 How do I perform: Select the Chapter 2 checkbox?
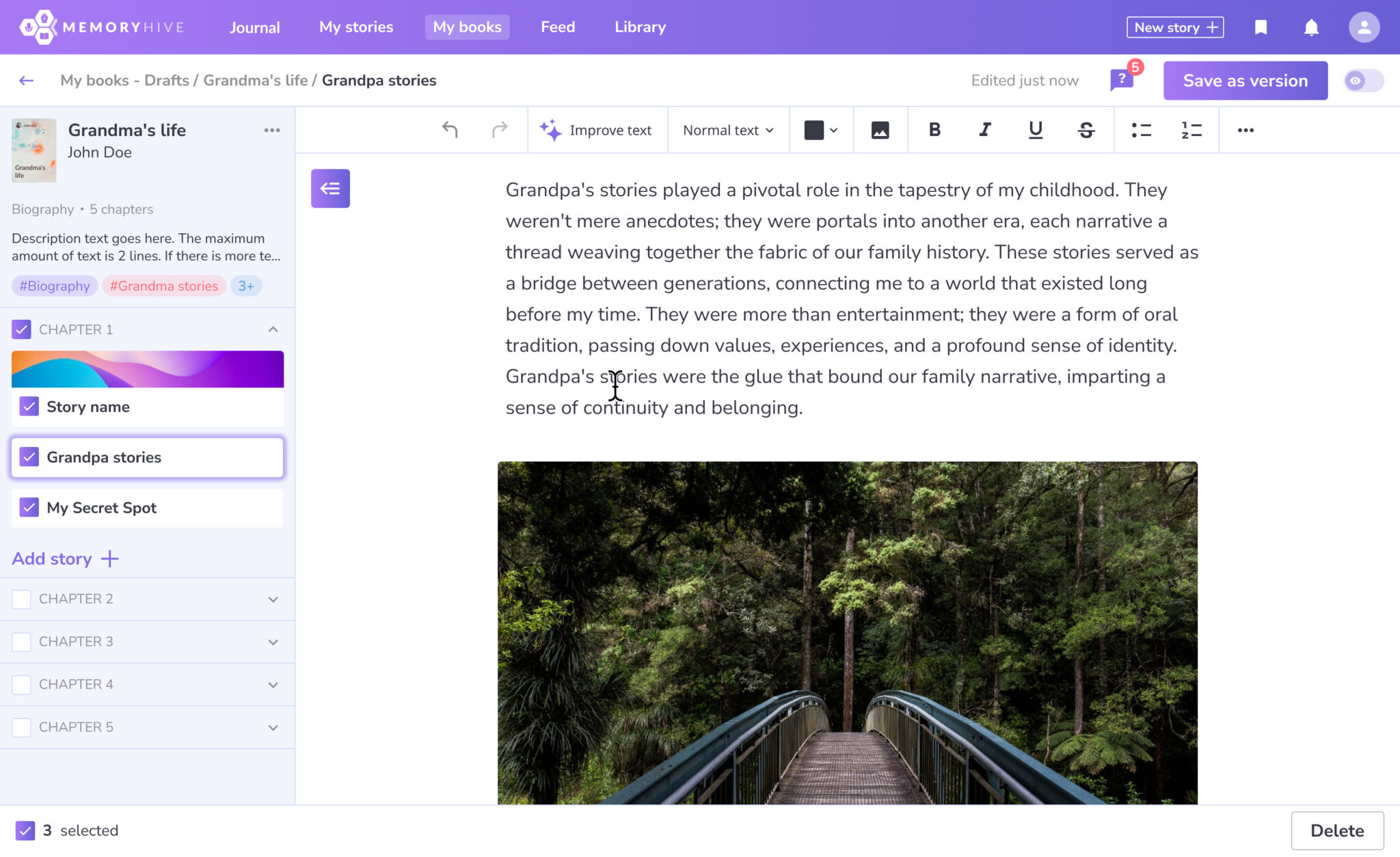pyautogui.click(x=21, y=599)
